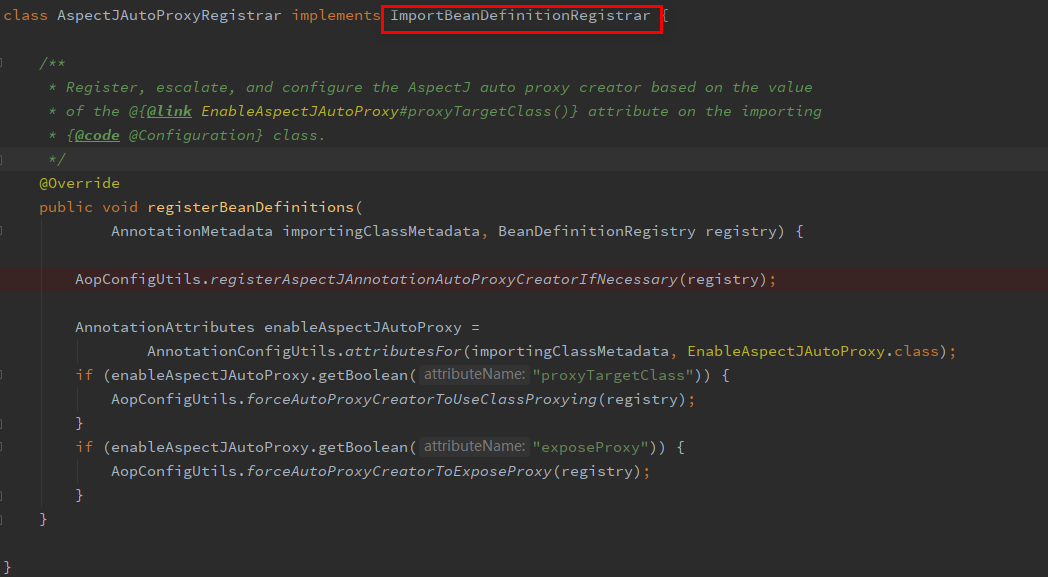Click enableAspectJAutoProxy variable before equals sign
This screenshot has height=577, width=1048.
click(x=363, y=328)
